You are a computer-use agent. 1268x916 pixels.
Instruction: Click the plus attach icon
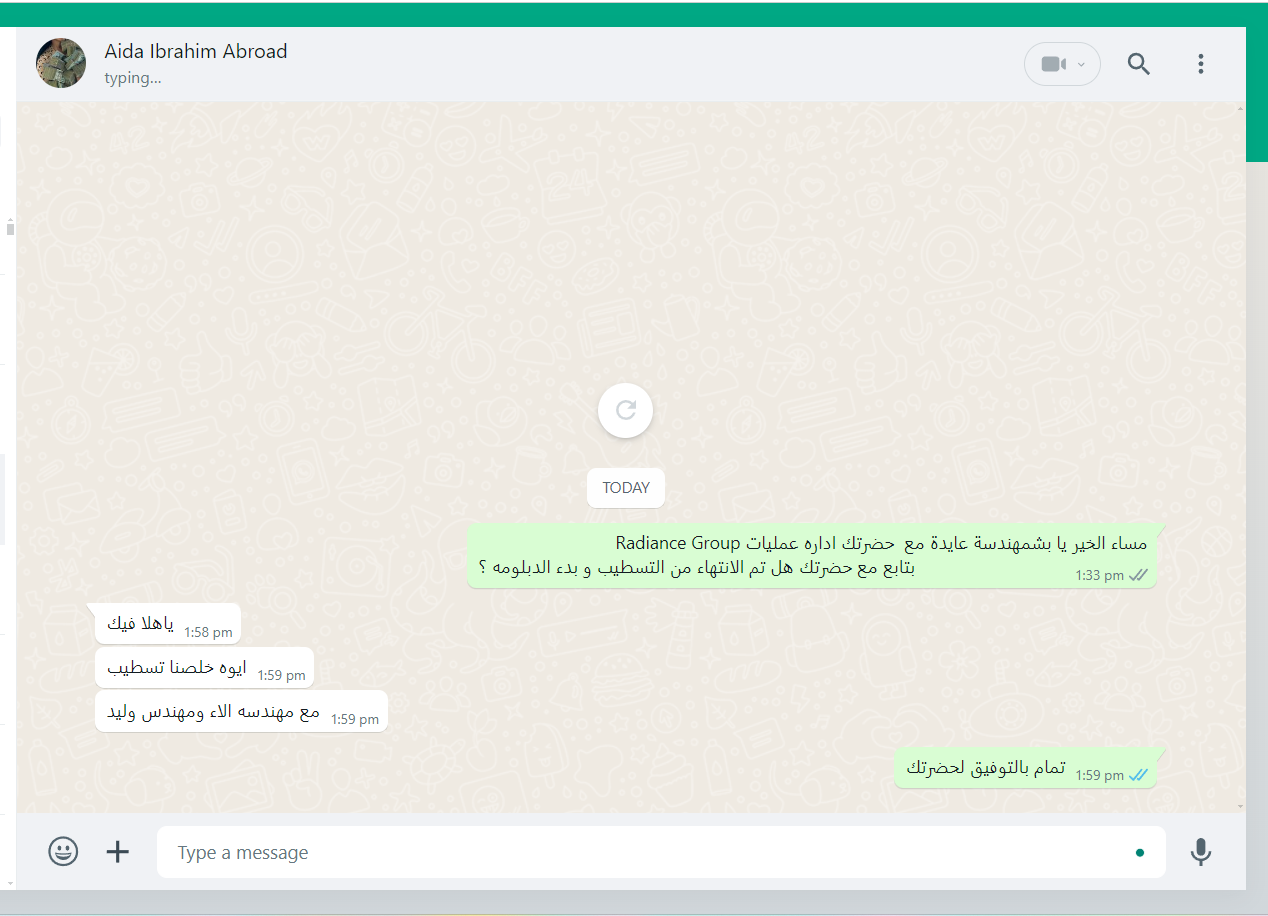pyautogui.click(x=118, y=851)
